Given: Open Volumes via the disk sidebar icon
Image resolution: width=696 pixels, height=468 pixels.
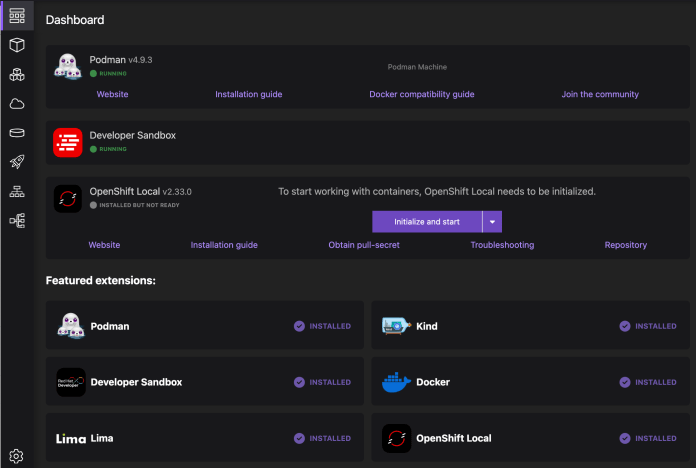Looking at the screenshot, I should [17, 132].
